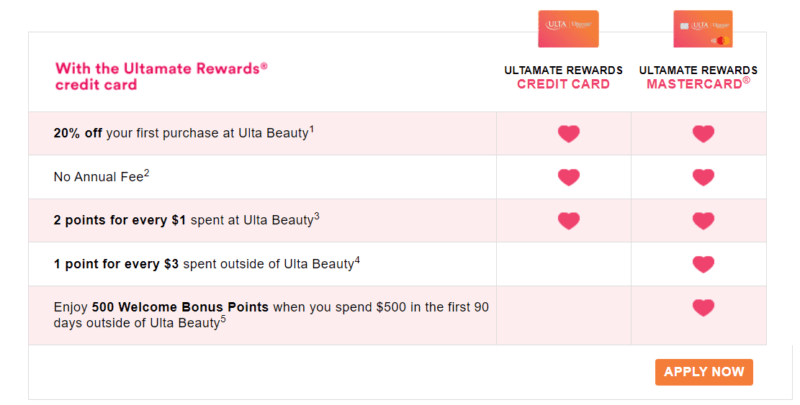The image size is (800, 405).
Task: Click footnote 5 in the Welcome Bonus row
Action: (x=223, y=319)
